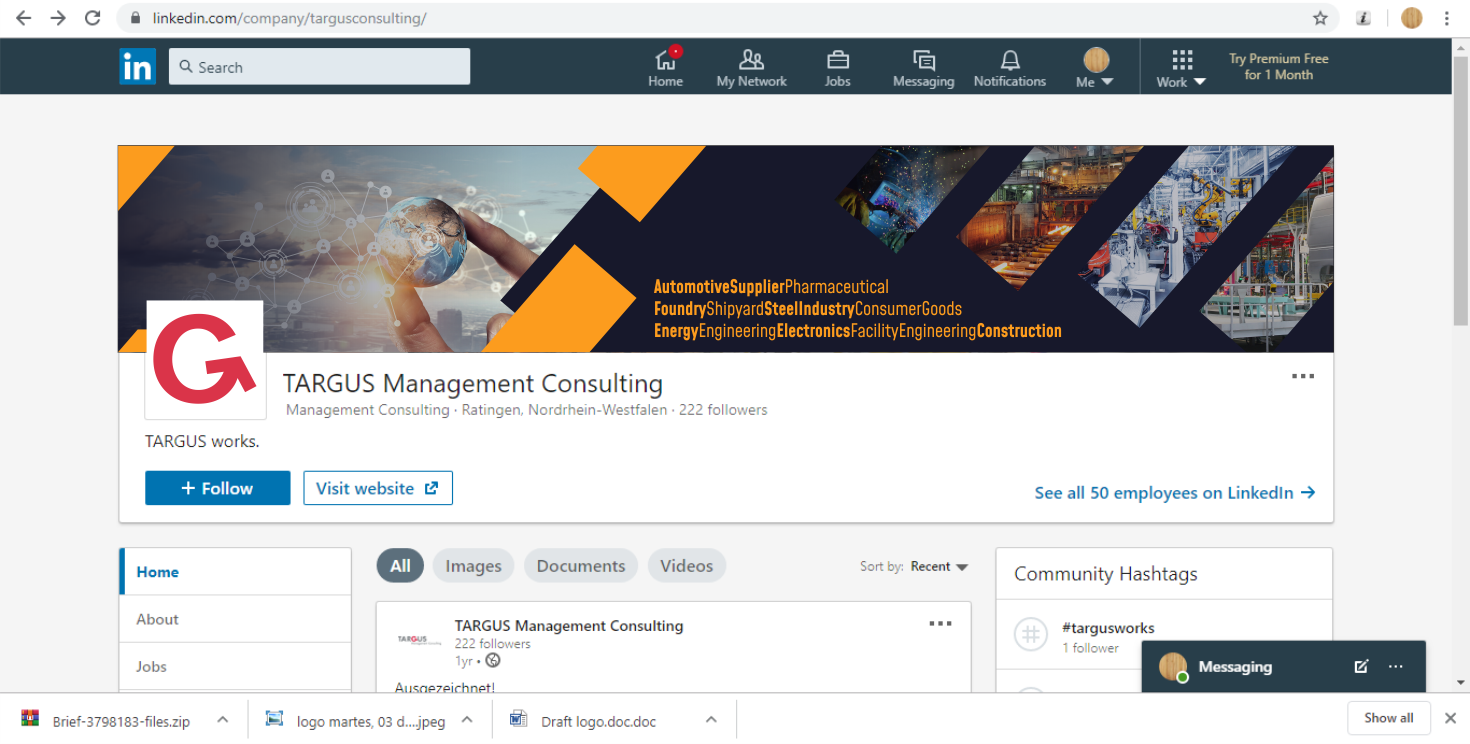Screen dimensions: 1470x744
Task: Open the #targusworks hashtag
Action: coord(1108,628)
